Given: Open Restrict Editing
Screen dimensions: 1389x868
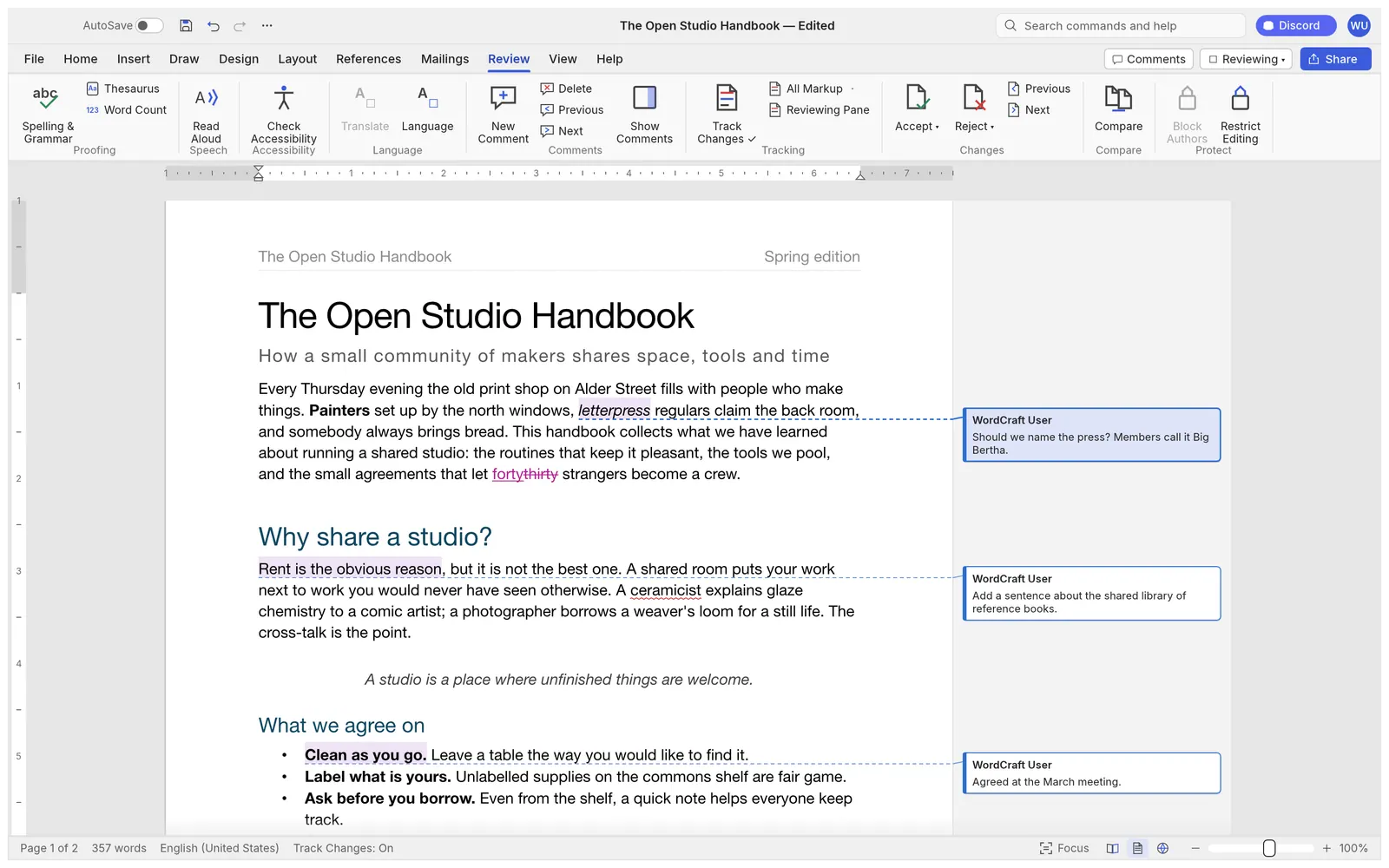Looking at the screenshot, I should [x=1240, y=113].
